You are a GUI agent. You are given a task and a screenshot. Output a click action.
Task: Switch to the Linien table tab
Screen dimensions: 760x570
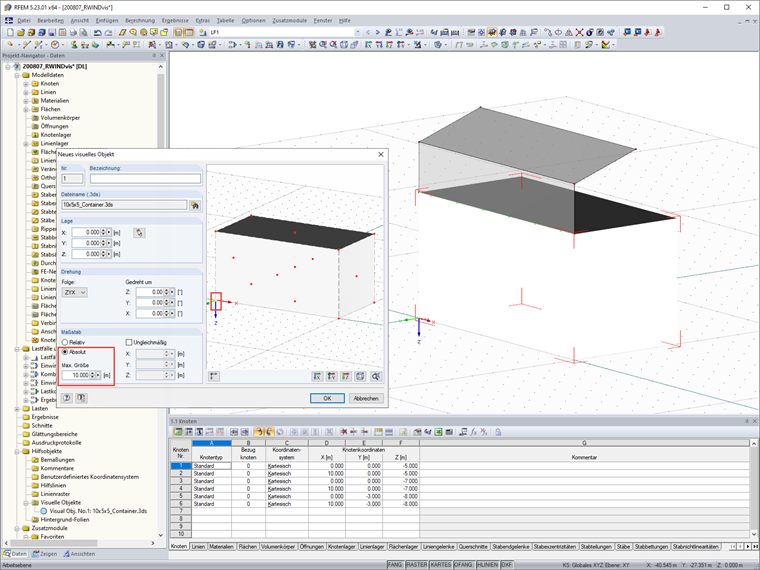pos(198,547)
